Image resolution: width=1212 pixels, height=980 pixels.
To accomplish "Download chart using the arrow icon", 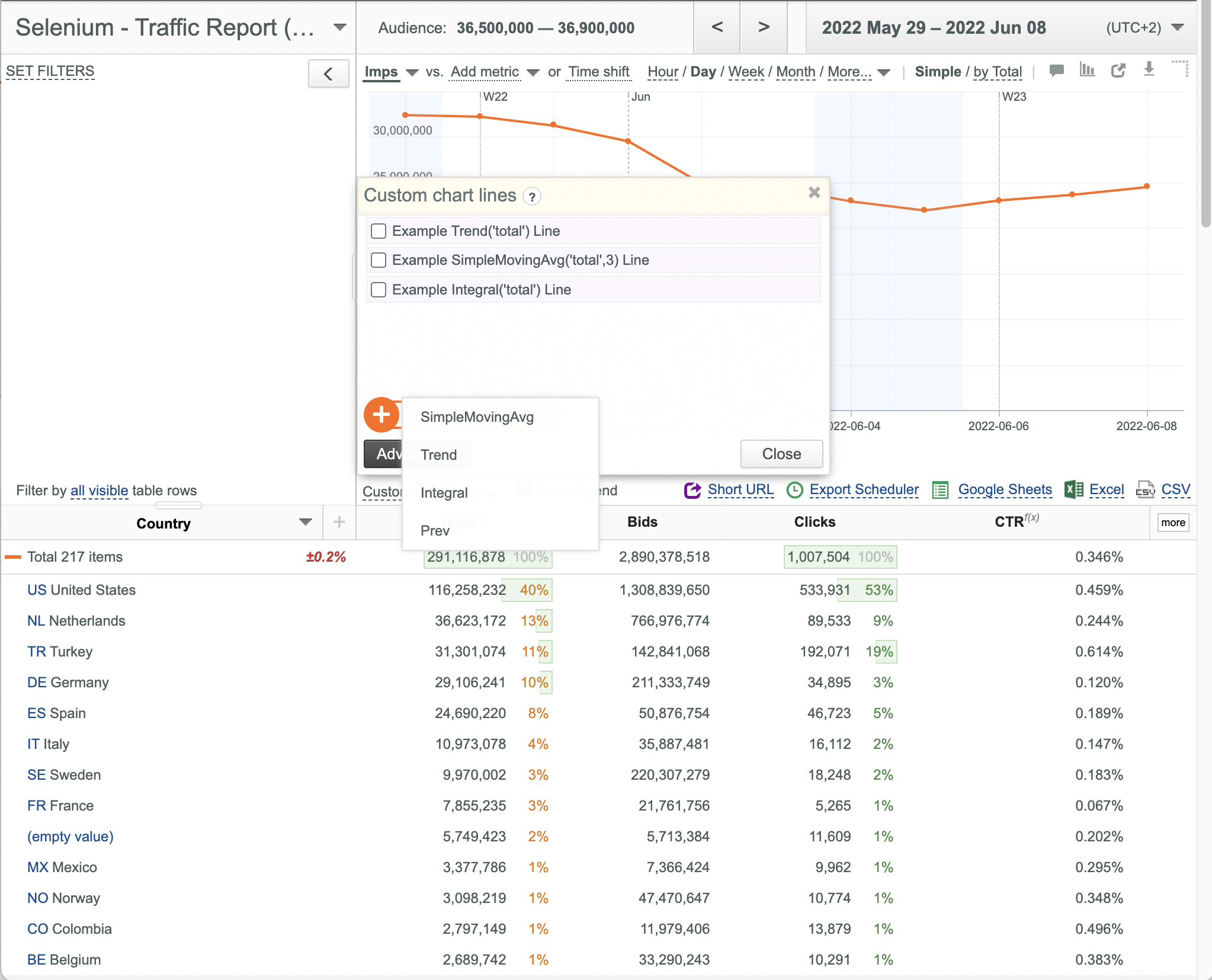I will (x=1149, y=69).
